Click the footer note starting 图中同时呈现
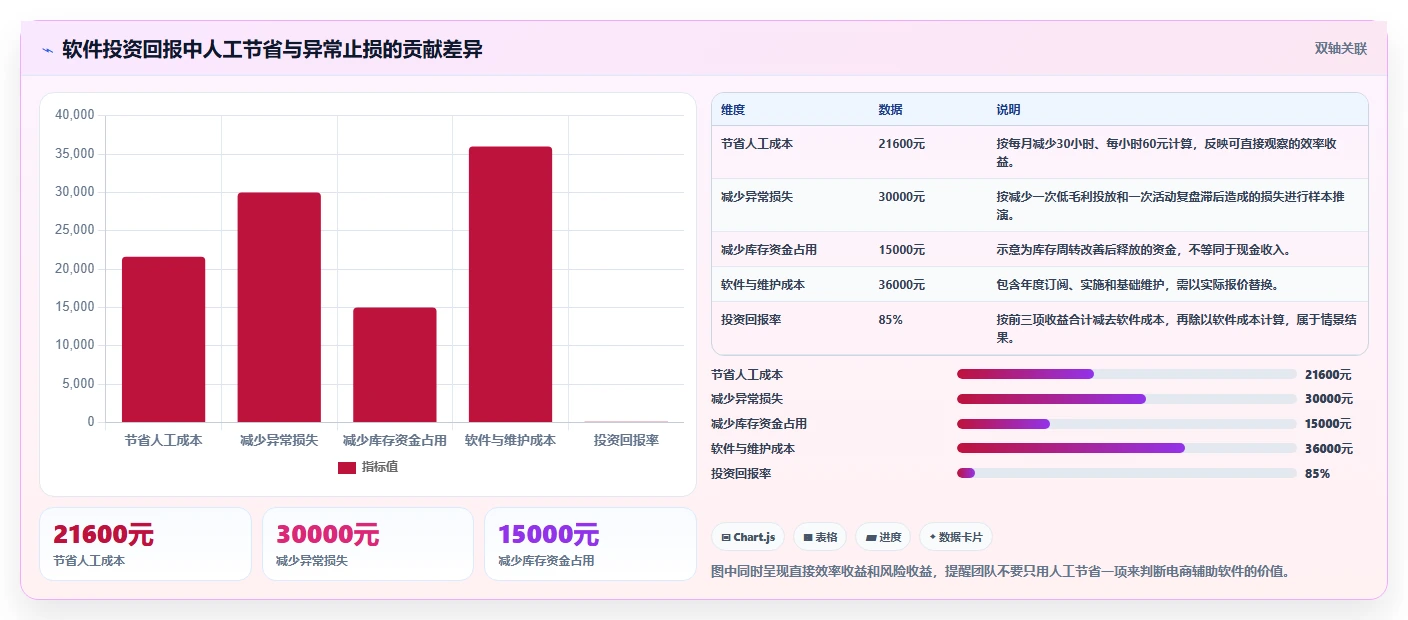This screenshot has width=1408, height=620. click(1000, 572)
